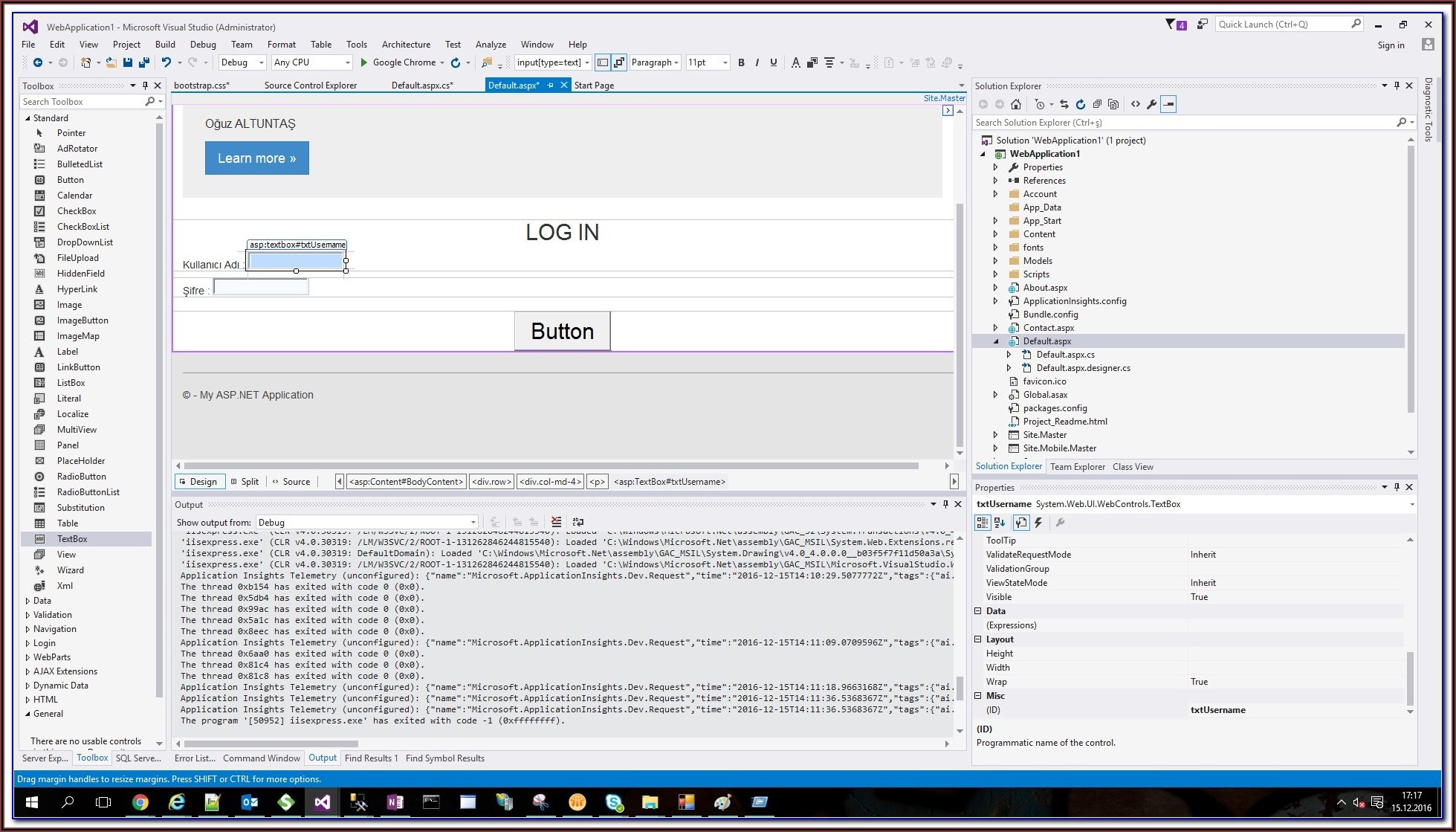Expand the Models folder node
Screen dimensions: 1456x832
[995, 261]
